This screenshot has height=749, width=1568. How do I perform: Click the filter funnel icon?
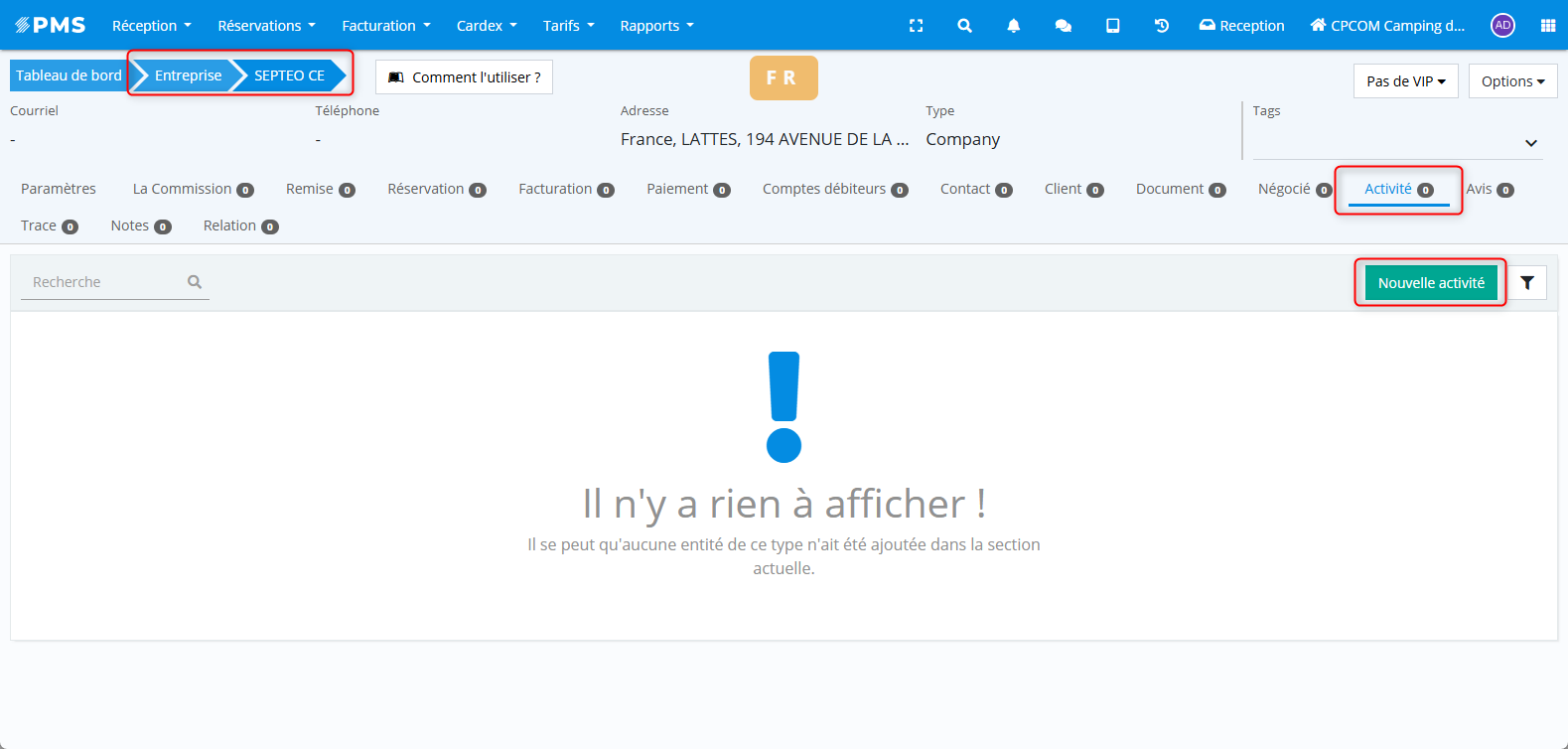coord(1526,283)
